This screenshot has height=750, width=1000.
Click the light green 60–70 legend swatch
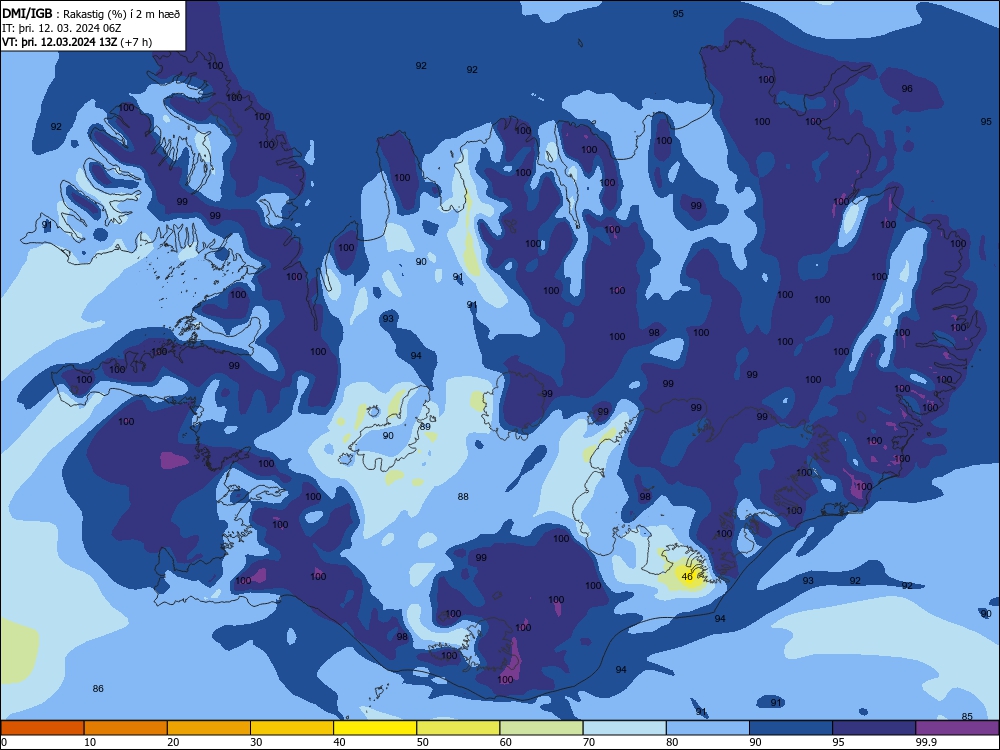(541, 728)
